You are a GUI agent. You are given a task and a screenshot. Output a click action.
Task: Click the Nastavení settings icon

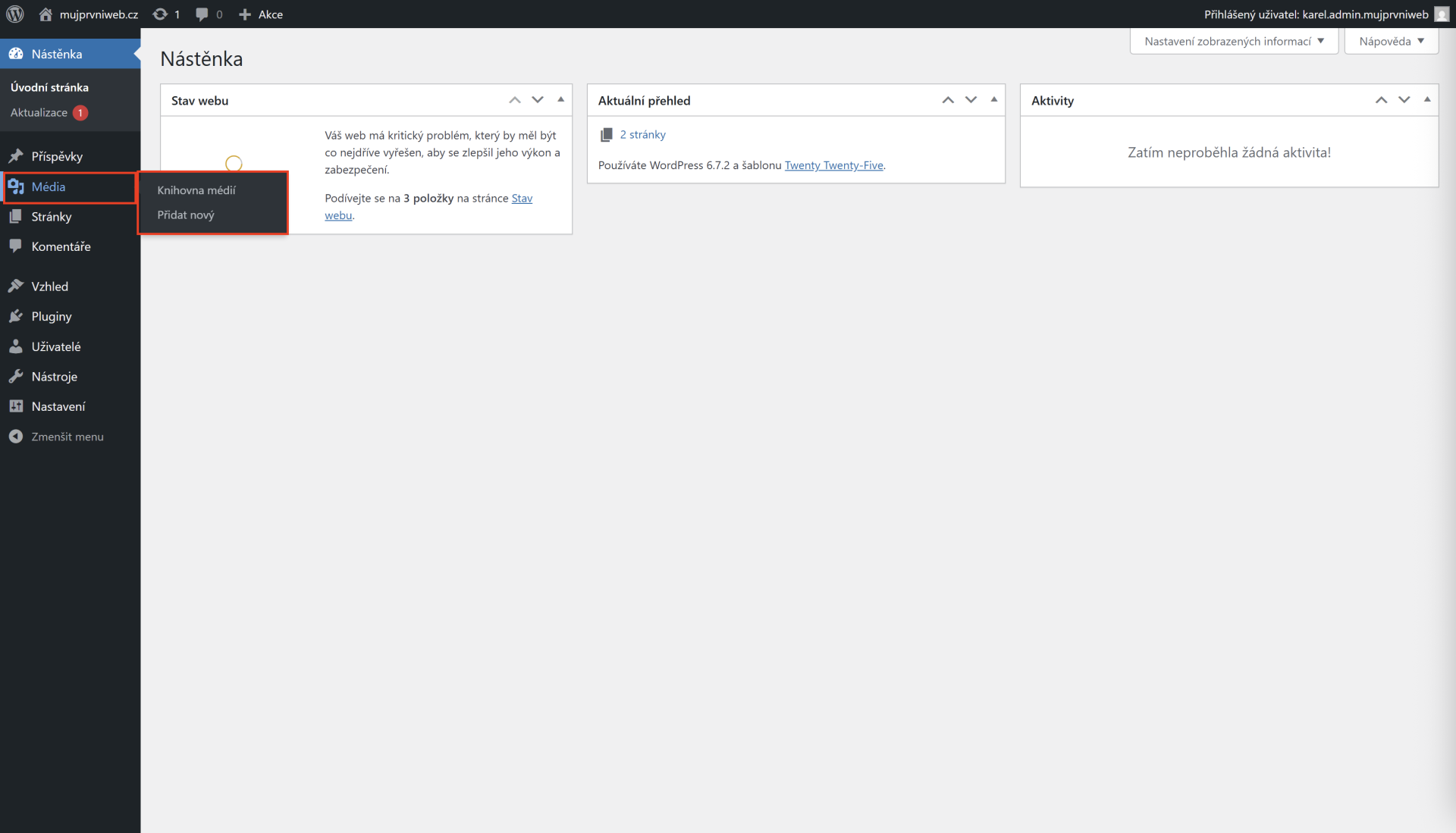(x=17, y=406)
